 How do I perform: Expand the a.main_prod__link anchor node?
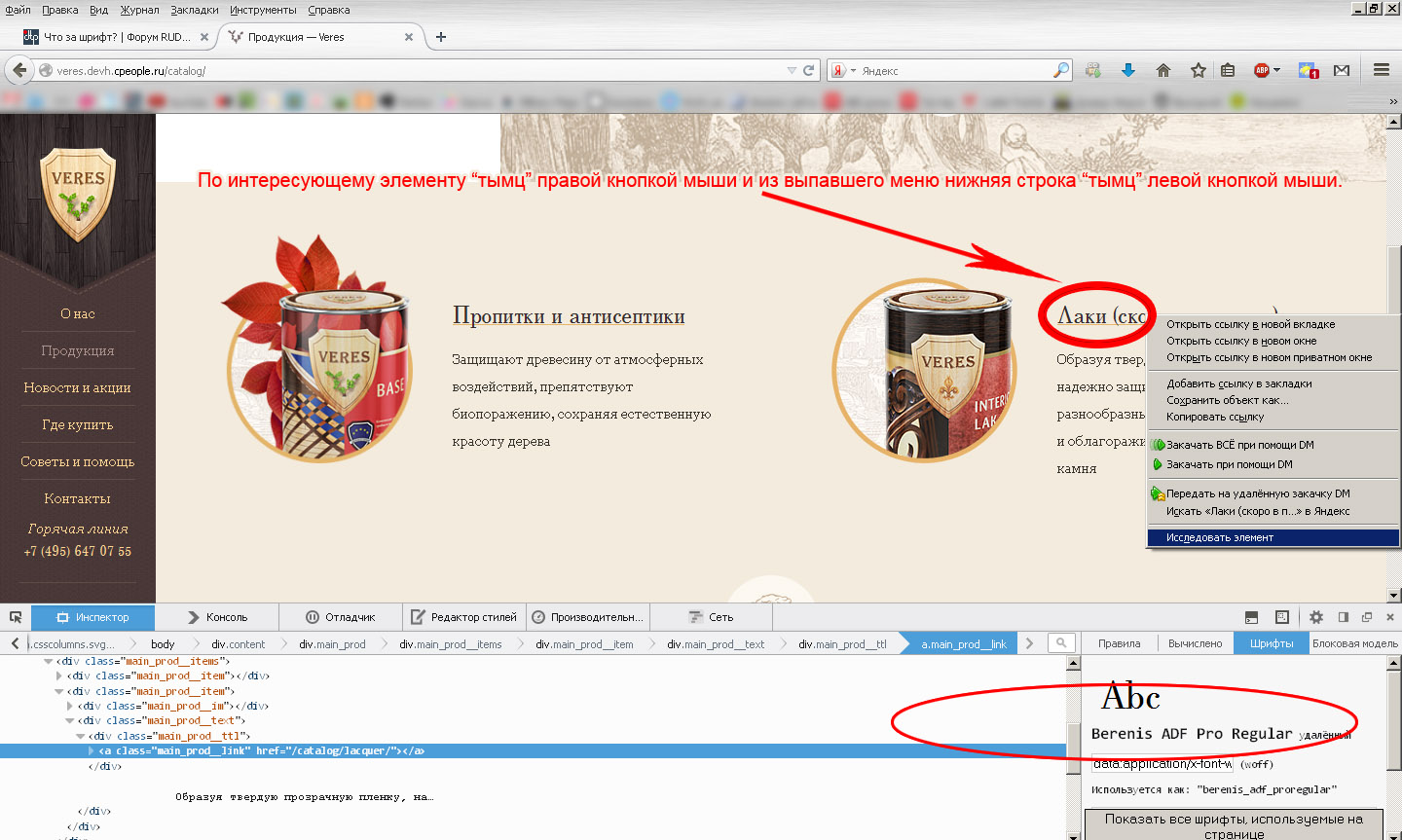(92, 751)
